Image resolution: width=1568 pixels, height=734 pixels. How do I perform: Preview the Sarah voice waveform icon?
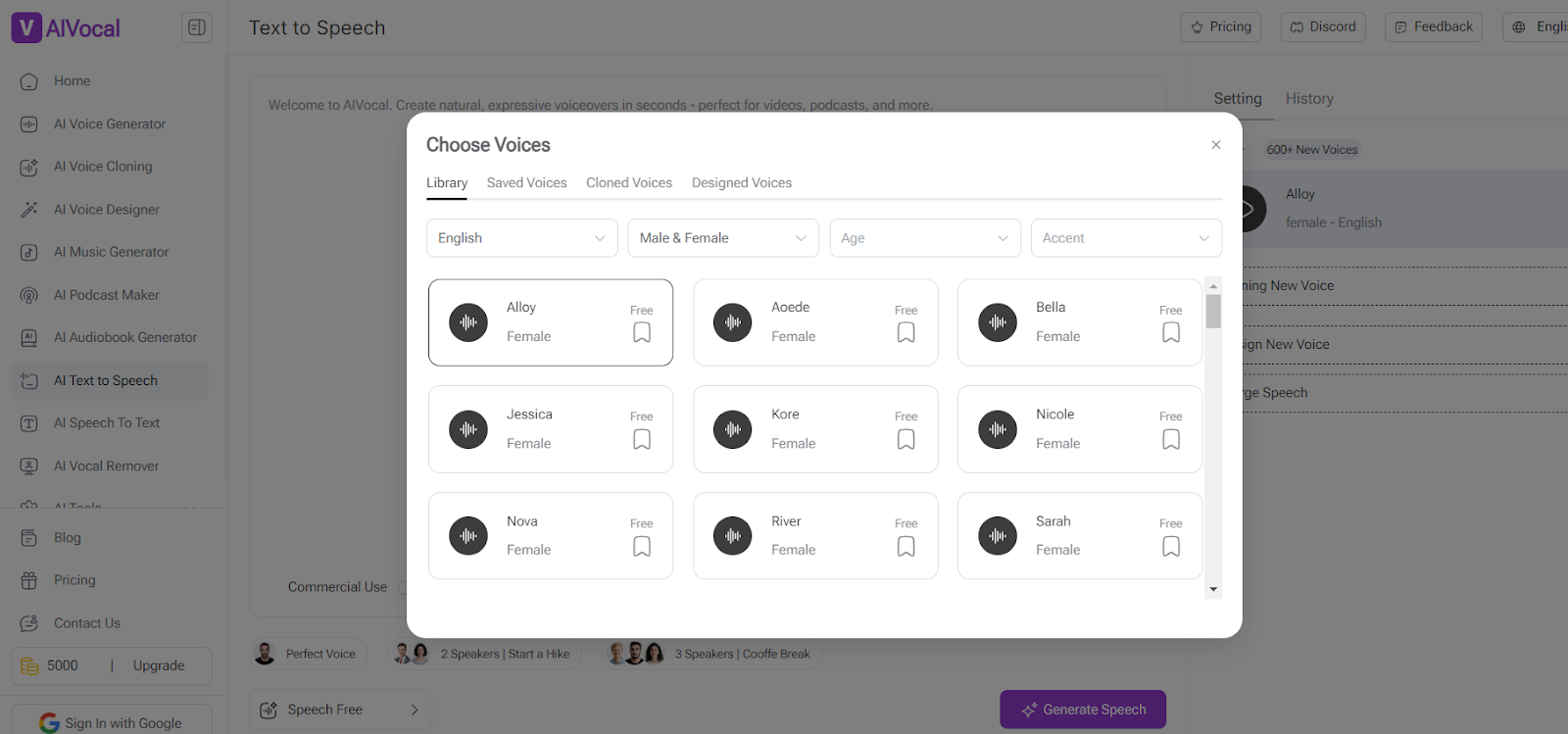tap(998, 536)
